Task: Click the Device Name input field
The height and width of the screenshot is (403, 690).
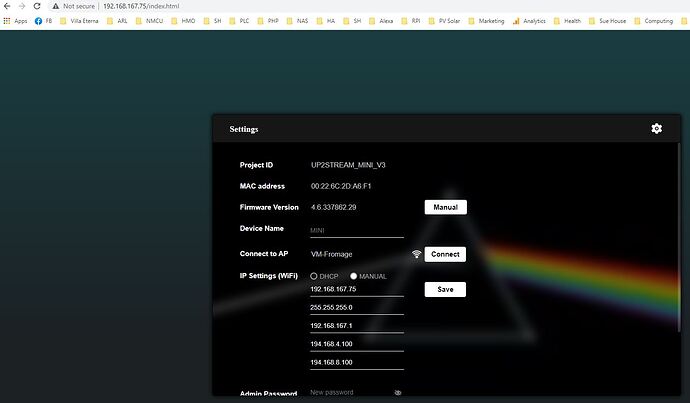Action: (x=357, y=231)
